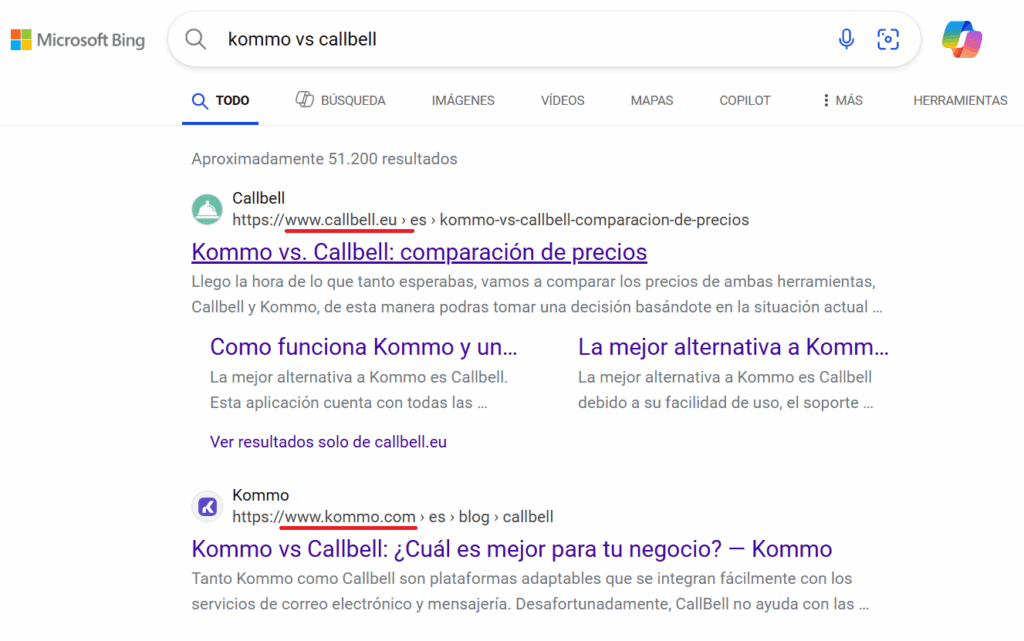Open 'Como funciona Kommo y un…' sublink
Viewport: 1024px width, 641px height.
(364, 348)
